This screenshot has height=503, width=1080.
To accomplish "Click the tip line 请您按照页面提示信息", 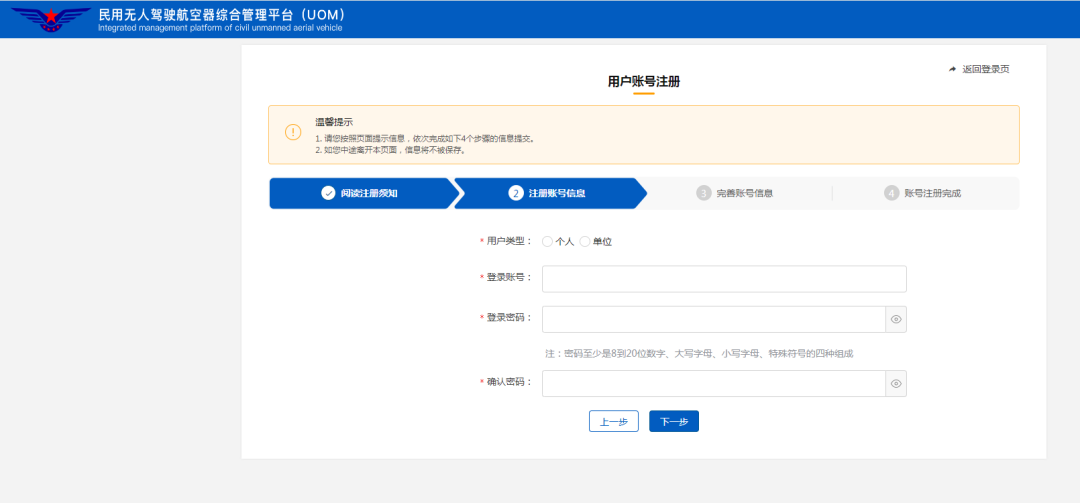I will (425, 138).
